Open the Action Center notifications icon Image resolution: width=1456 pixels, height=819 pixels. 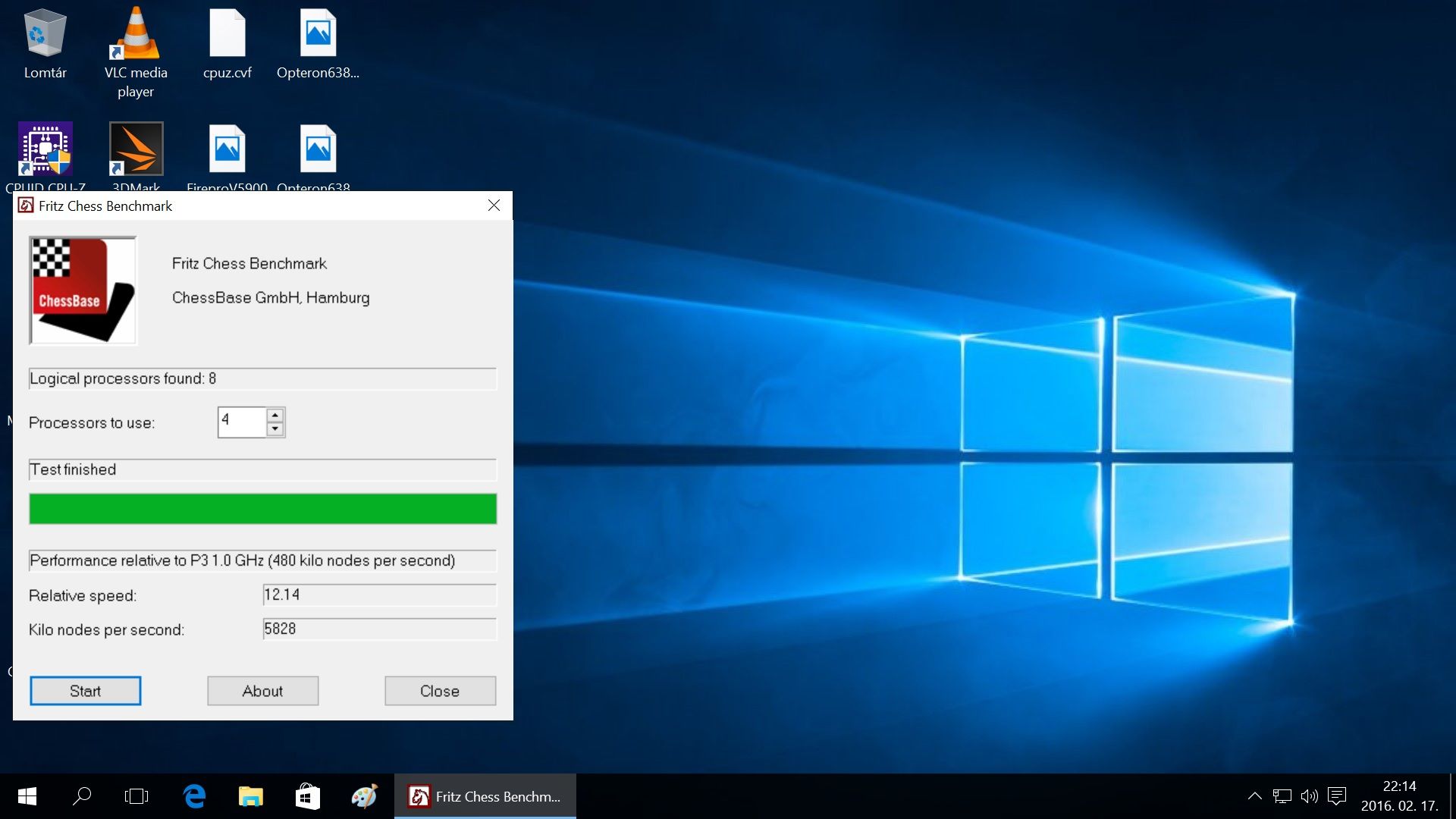click(1337, 796)
